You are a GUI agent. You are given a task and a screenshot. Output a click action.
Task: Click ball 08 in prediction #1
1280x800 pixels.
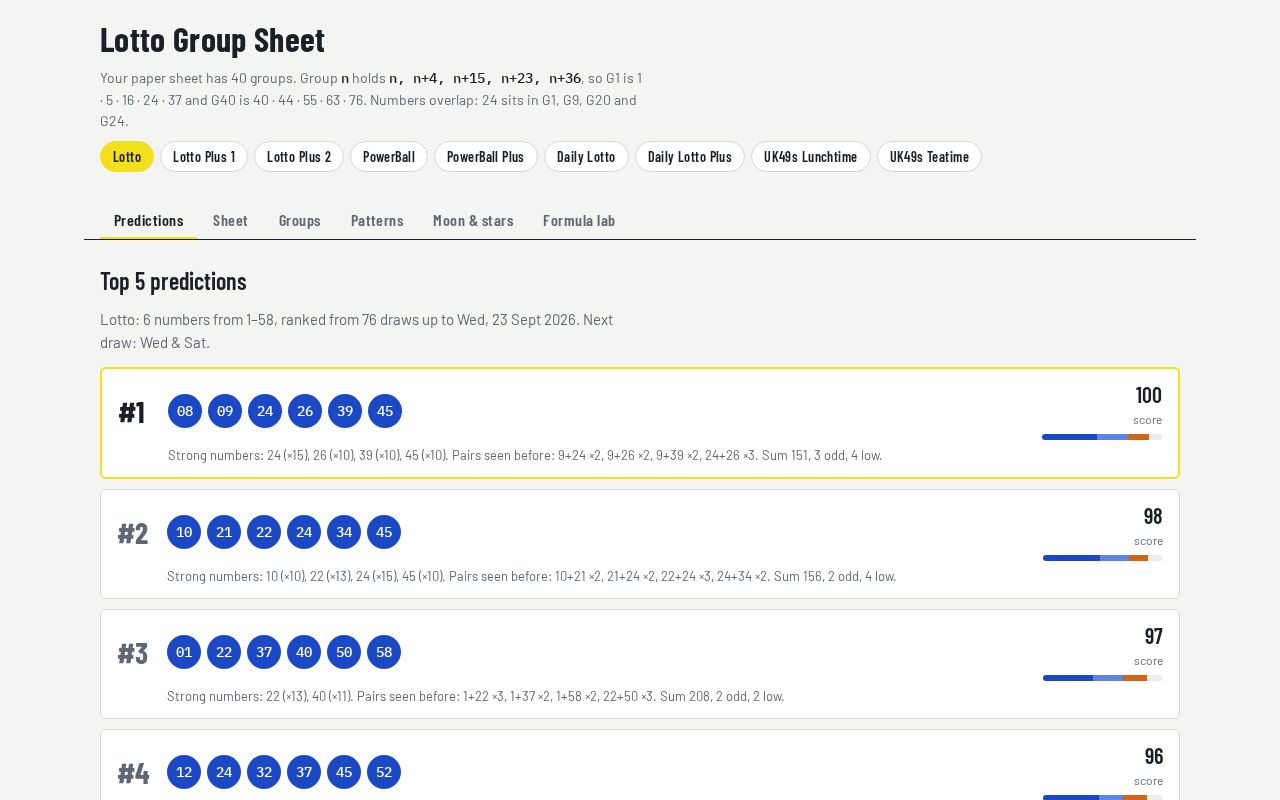point(185,411)
